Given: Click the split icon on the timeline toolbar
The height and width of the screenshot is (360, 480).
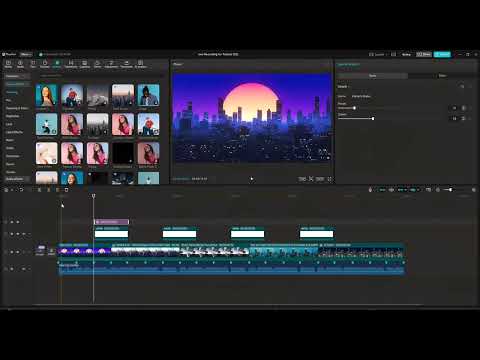Looking at the screenshot, I should click(x=39, y=190).
